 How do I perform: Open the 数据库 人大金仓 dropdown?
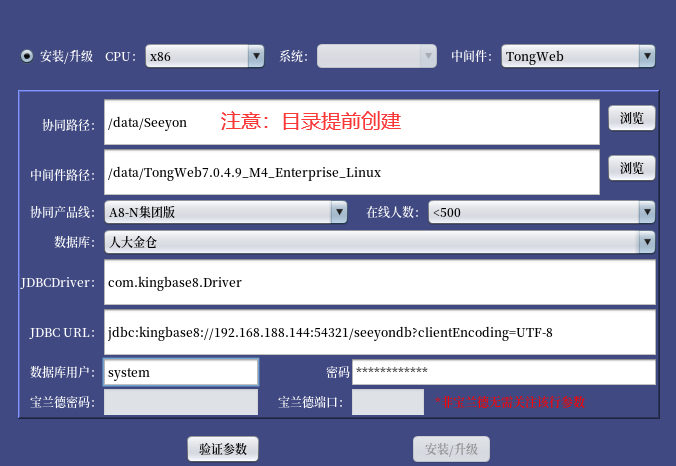pyautogui.click(x=380, y=242)
